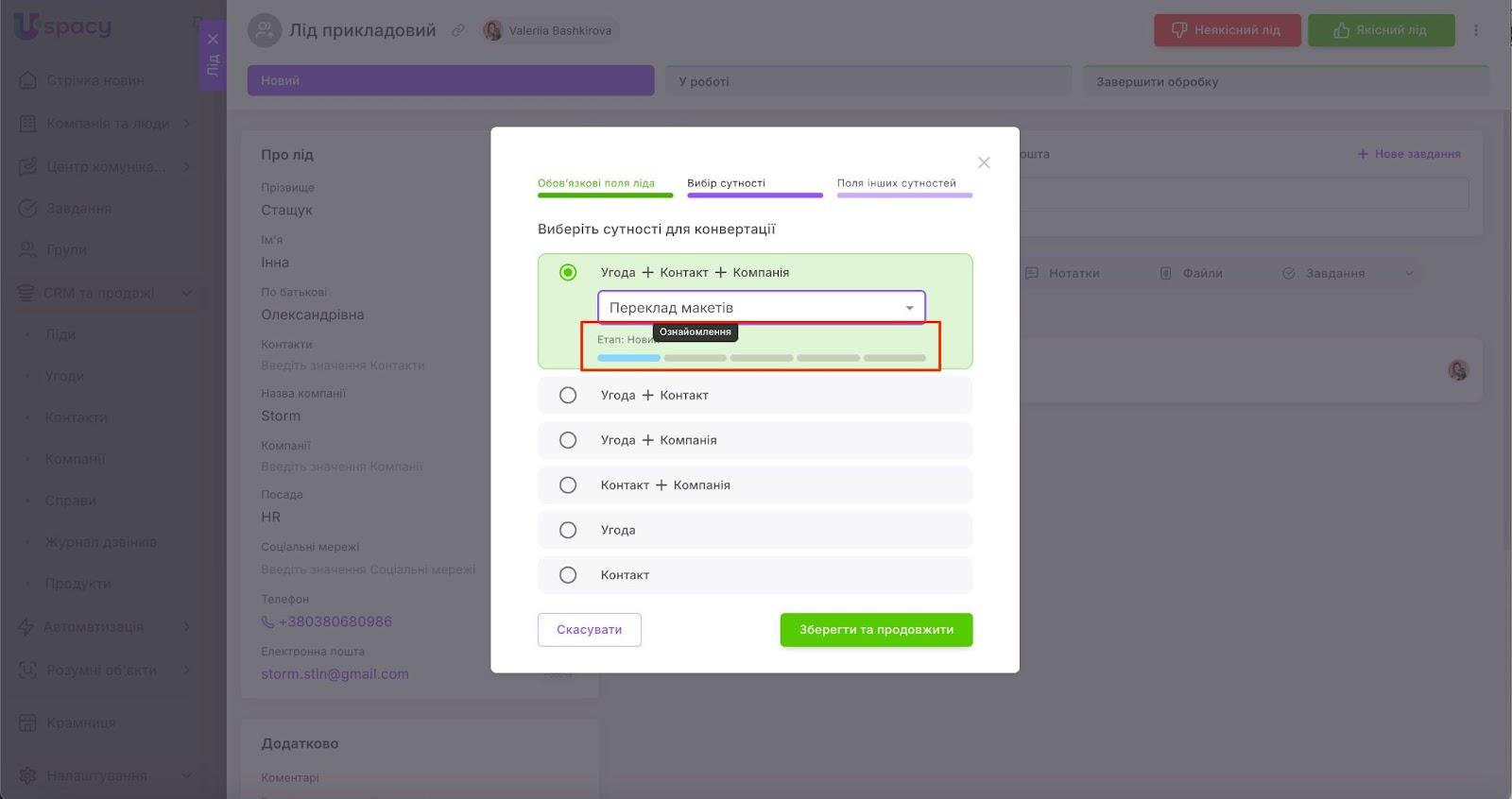The image size is (1512, 799).
Task: Select the У роботі lead stage
Action: pos(868,81)
